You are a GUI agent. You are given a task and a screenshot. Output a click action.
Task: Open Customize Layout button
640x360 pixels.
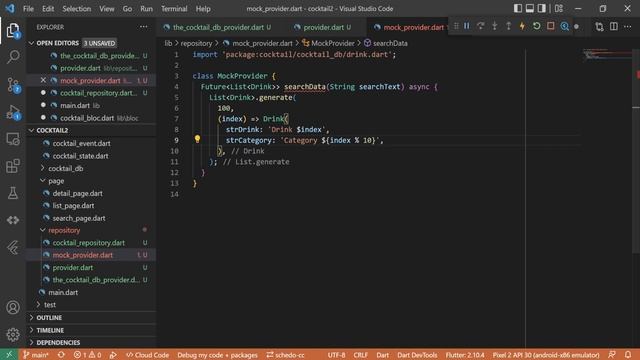point(559,9)
